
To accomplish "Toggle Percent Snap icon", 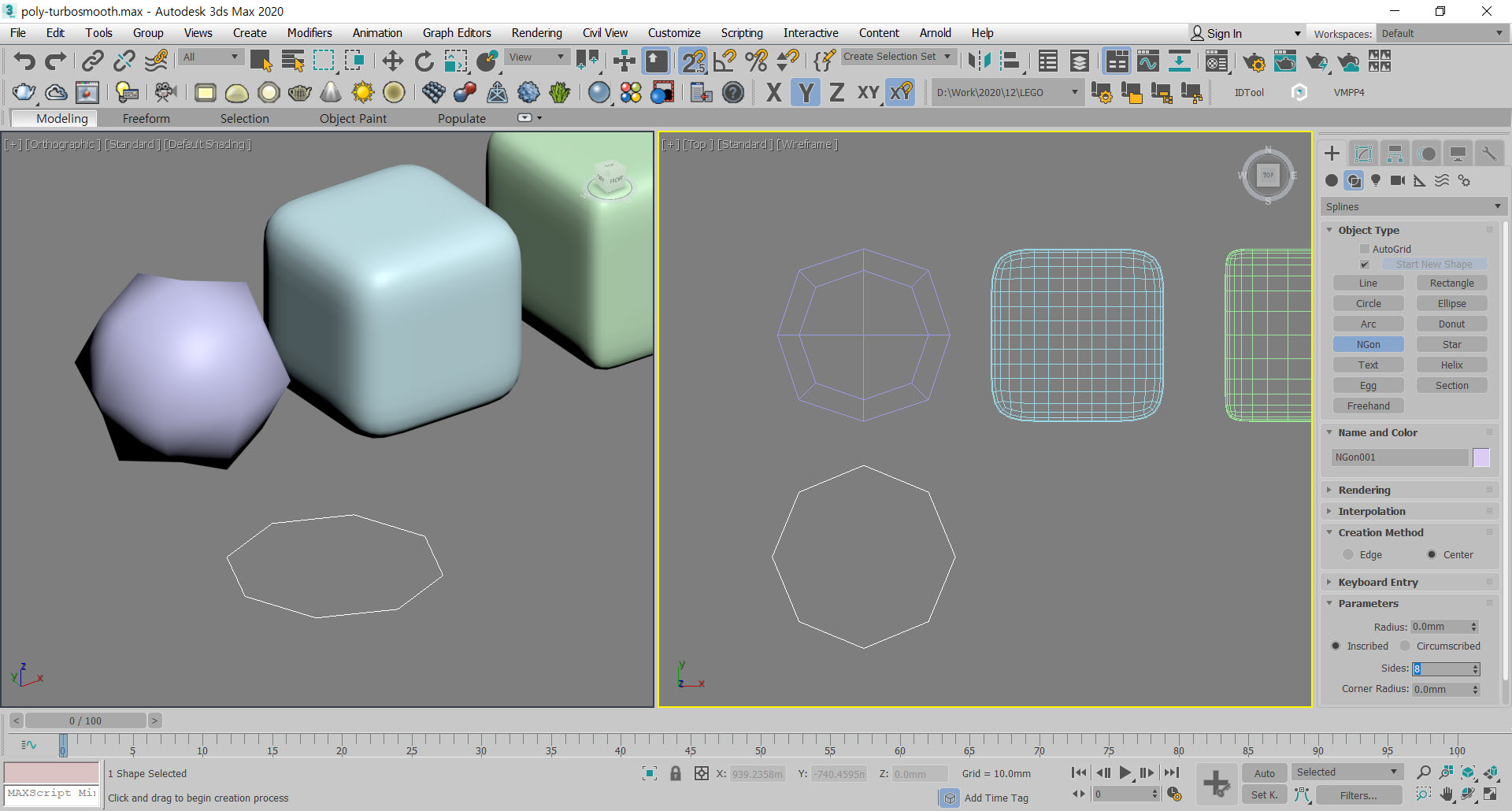I will pos(757,61).
